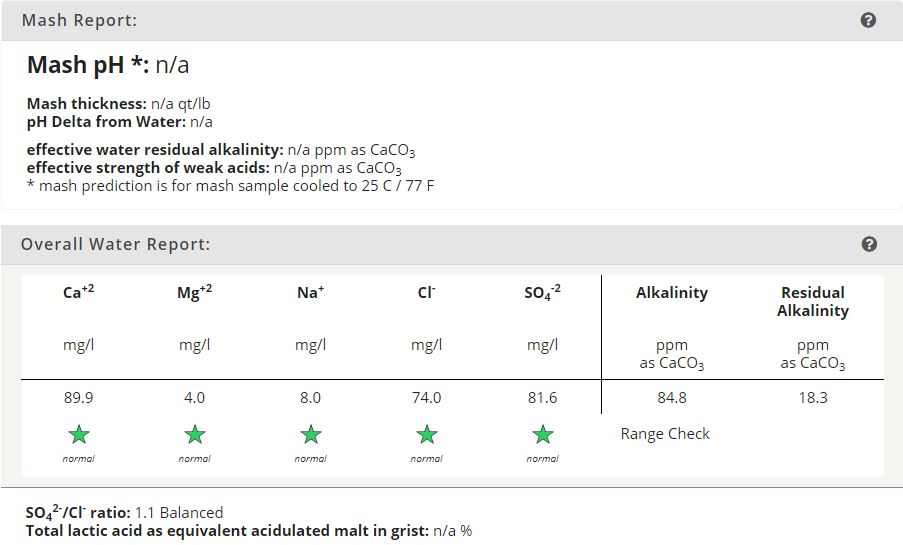Click the green star under Mg+2
The width and height of the screenshot is (903, 545).
pyautogui.click(x=195, y=434)
